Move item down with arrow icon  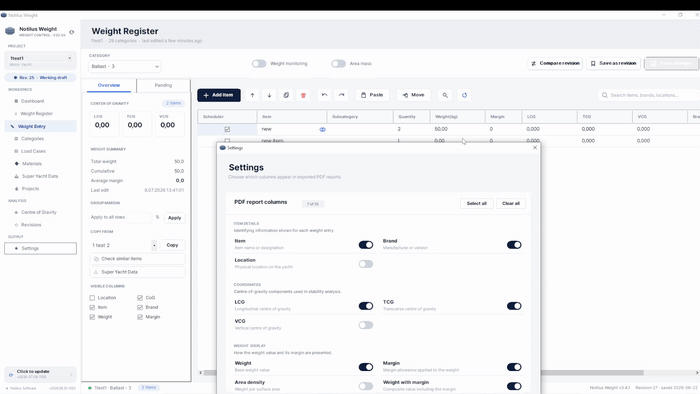269,95
